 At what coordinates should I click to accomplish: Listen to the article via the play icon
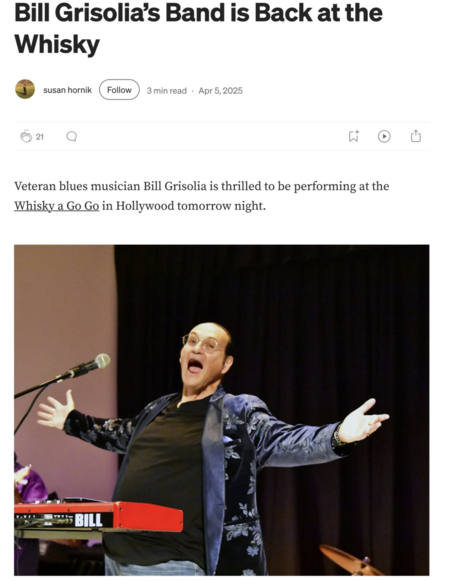coord(384,136)
